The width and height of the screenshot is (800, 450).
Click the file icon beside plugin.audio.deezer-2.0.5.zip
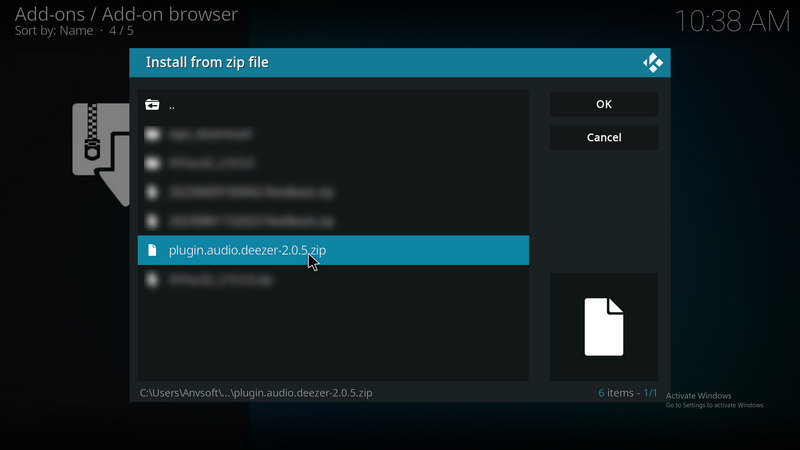click(x=152, y=250)
